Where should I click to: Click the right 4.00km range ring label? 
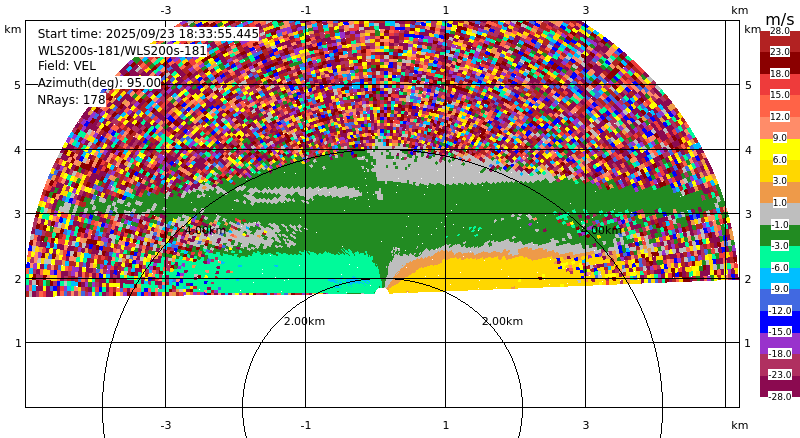(x=602, y=230)
